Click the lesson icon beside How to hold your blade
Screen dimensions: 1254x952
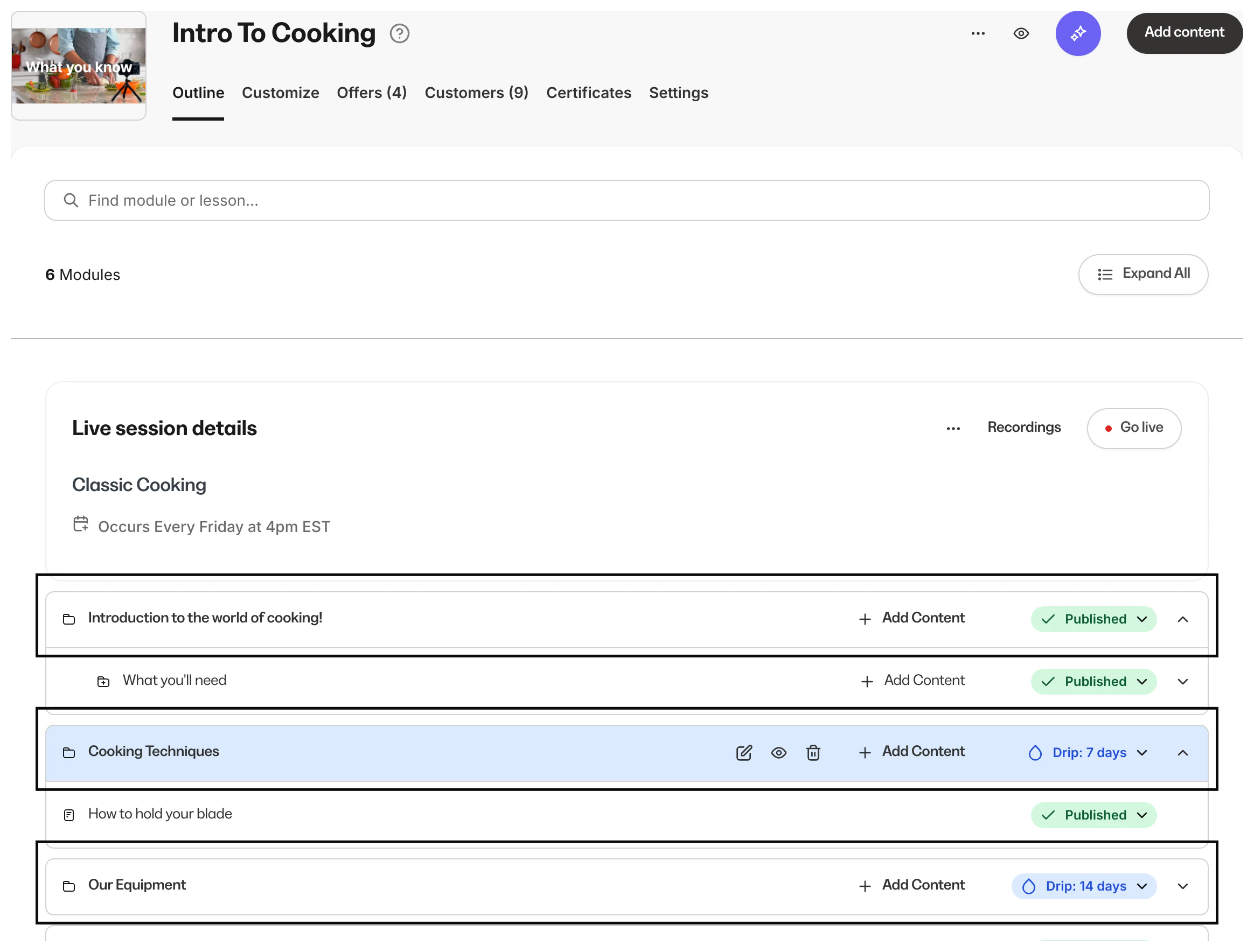(69, 815)
